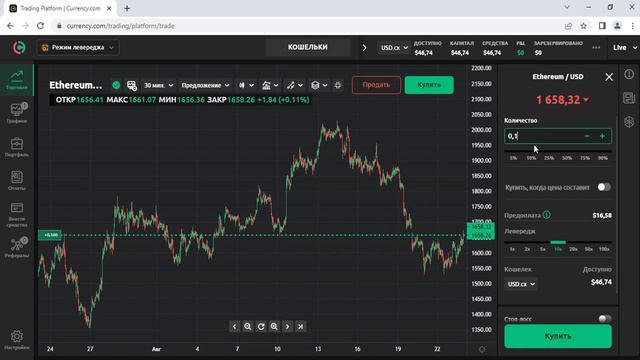Open the Портфель (portfolio) sidebar section
The height and width of the screenshot is (360, 640).
click(17, 147)
